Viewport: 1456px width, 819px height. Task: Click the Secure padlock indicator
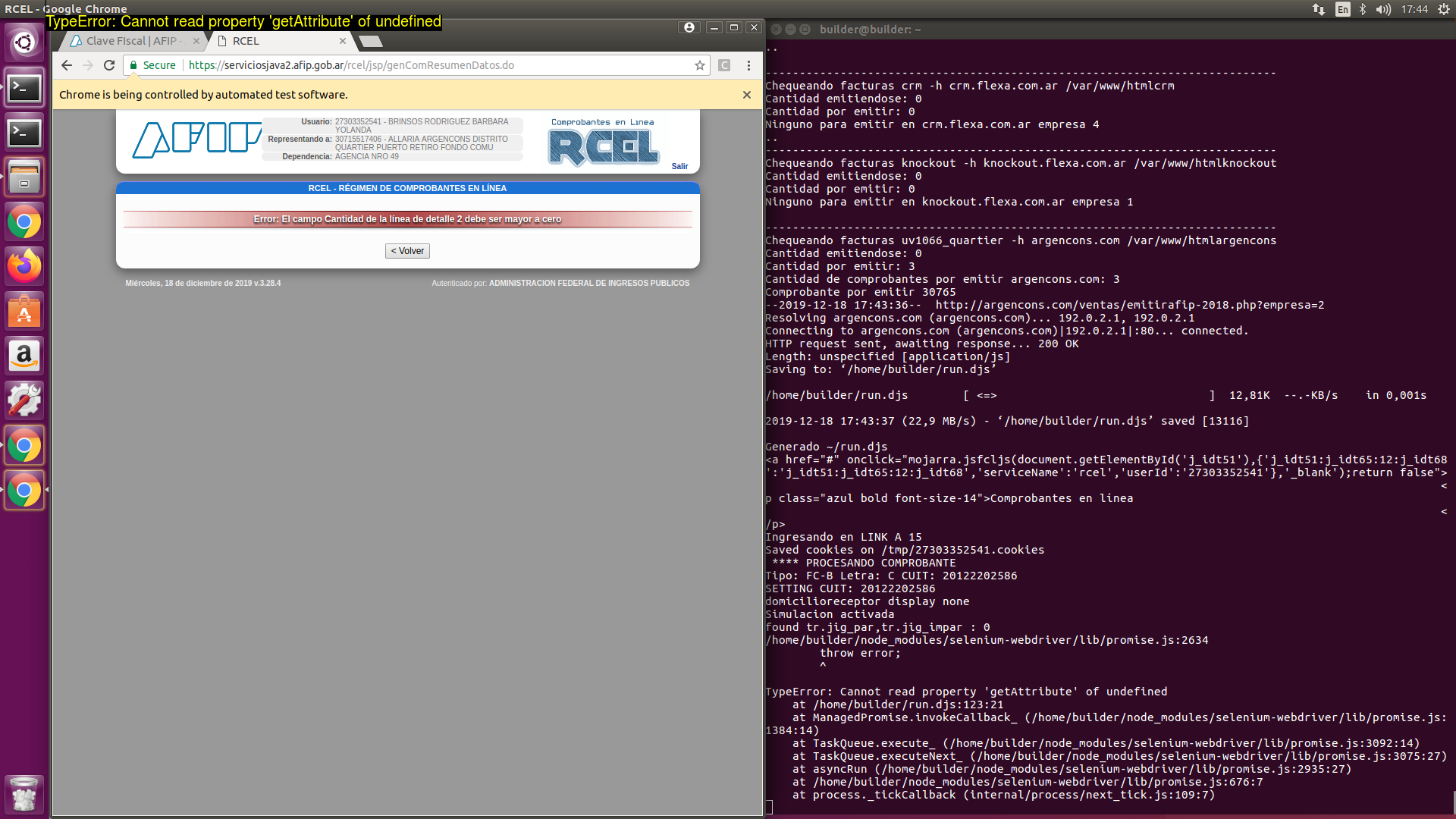click(152, 65)
